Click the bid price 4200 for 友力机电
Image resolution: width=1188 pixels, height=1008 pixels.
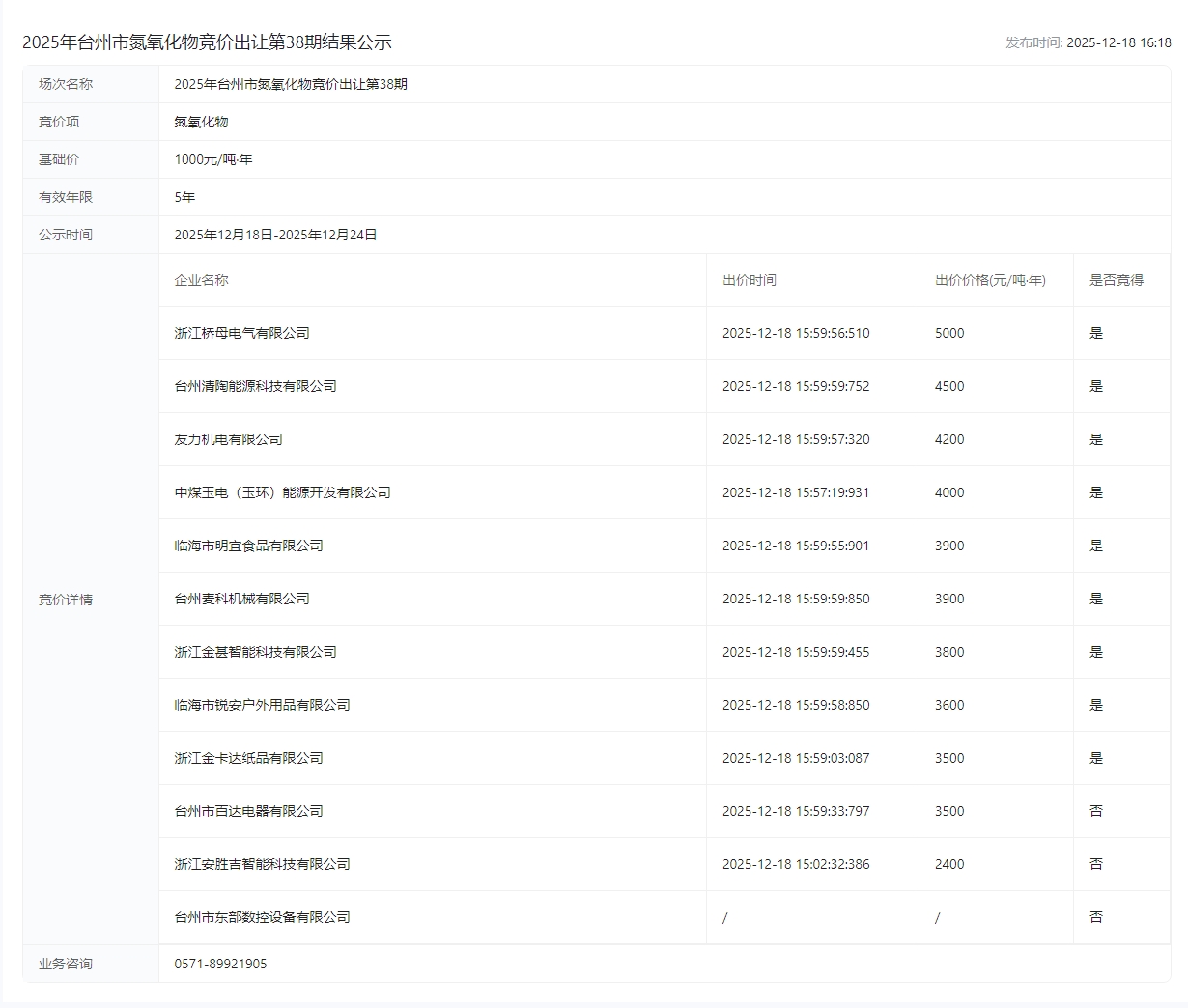tap(949, 439)
